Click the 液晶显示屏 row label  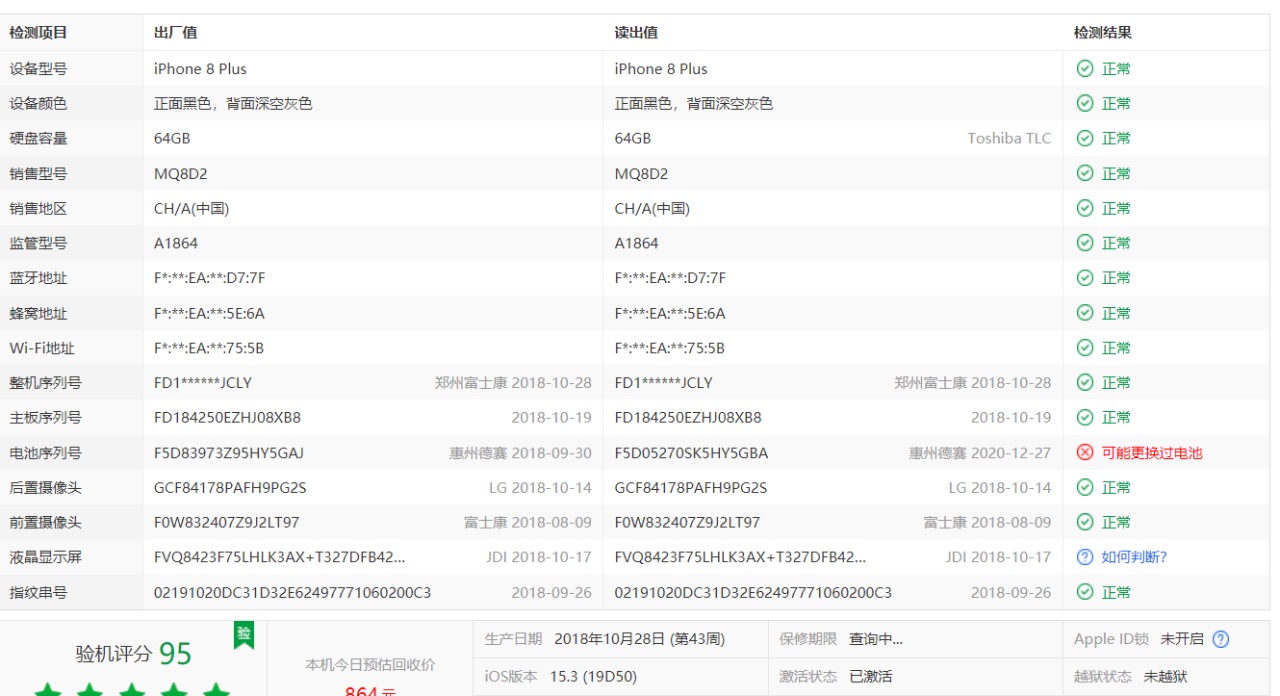(45, 557)
